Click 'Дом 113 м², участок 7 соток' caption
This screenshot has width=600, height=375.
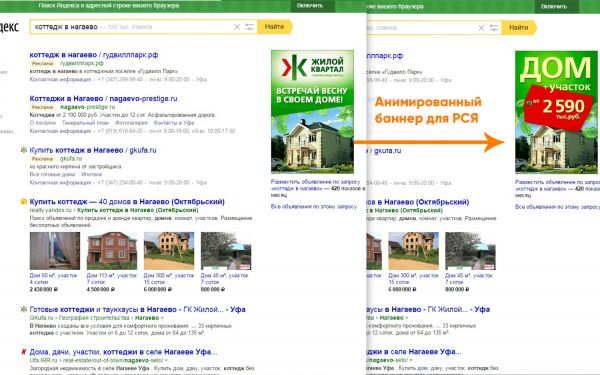click(112, 279)
